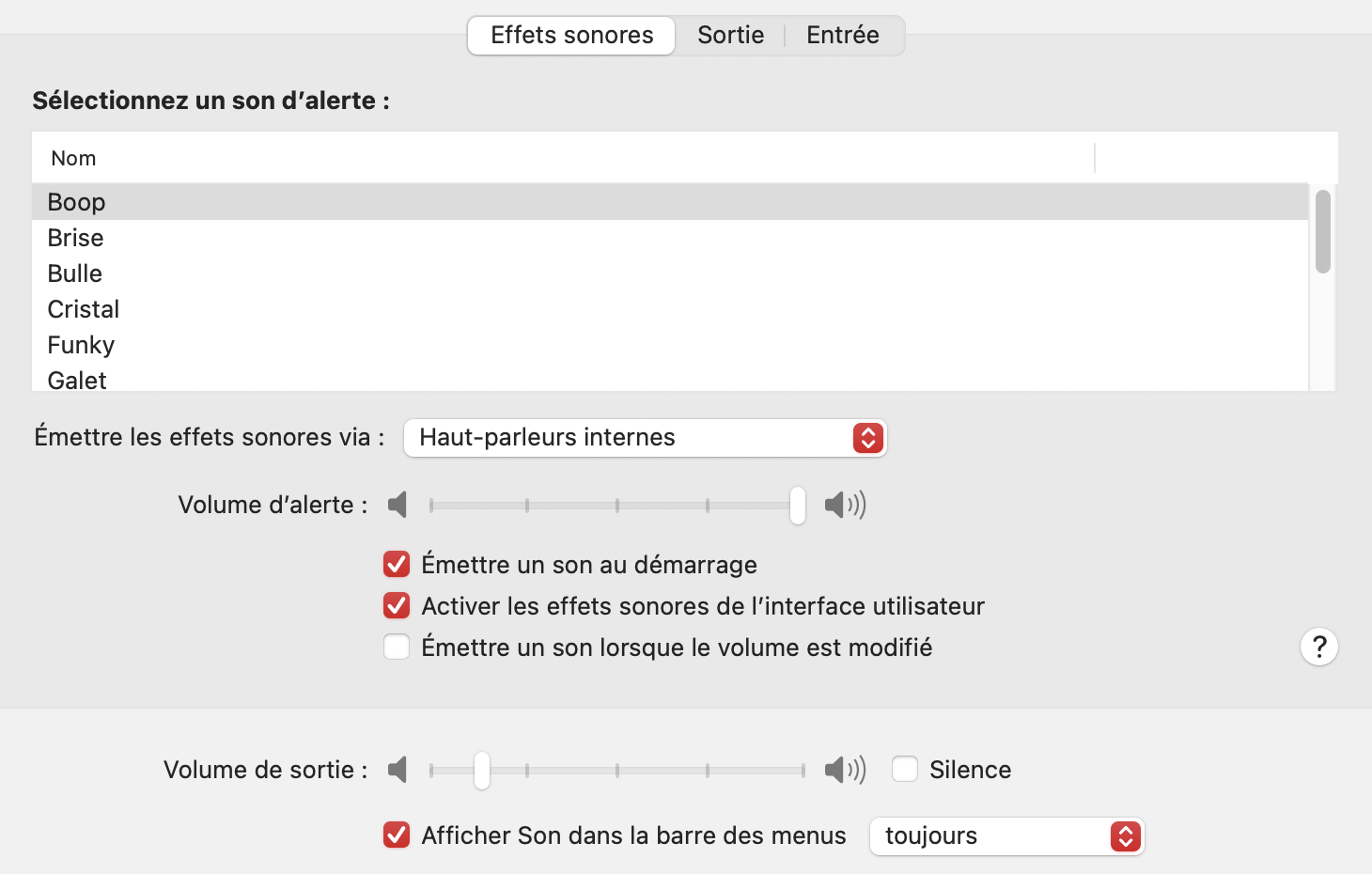Viewport: 1372px width, 874px height.
Task: Click the red chevron icon on speakers popup
Action: (x=866, y=437)
